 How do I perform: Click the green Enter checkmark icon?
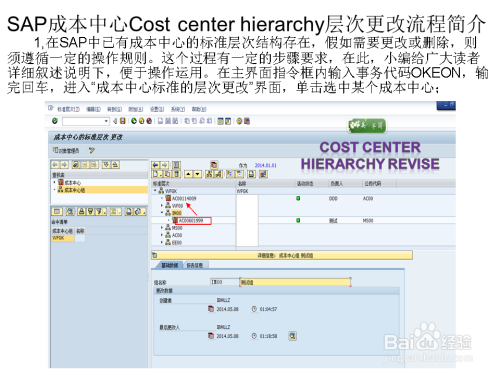click(x=55, y=121)
